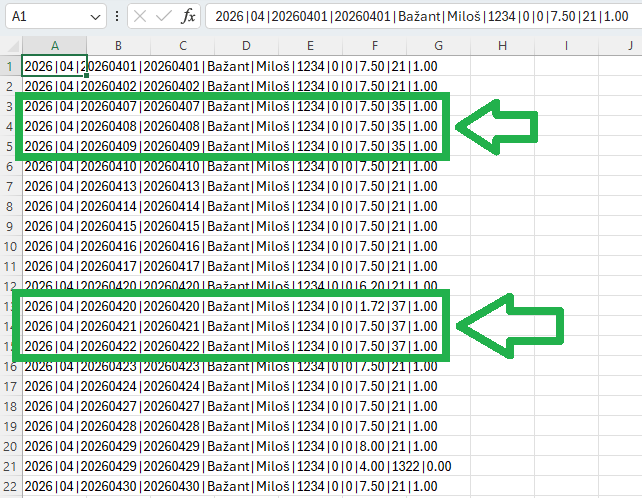Select row 9 header
This screenshot has height=498, width=642.
[11, 226]
